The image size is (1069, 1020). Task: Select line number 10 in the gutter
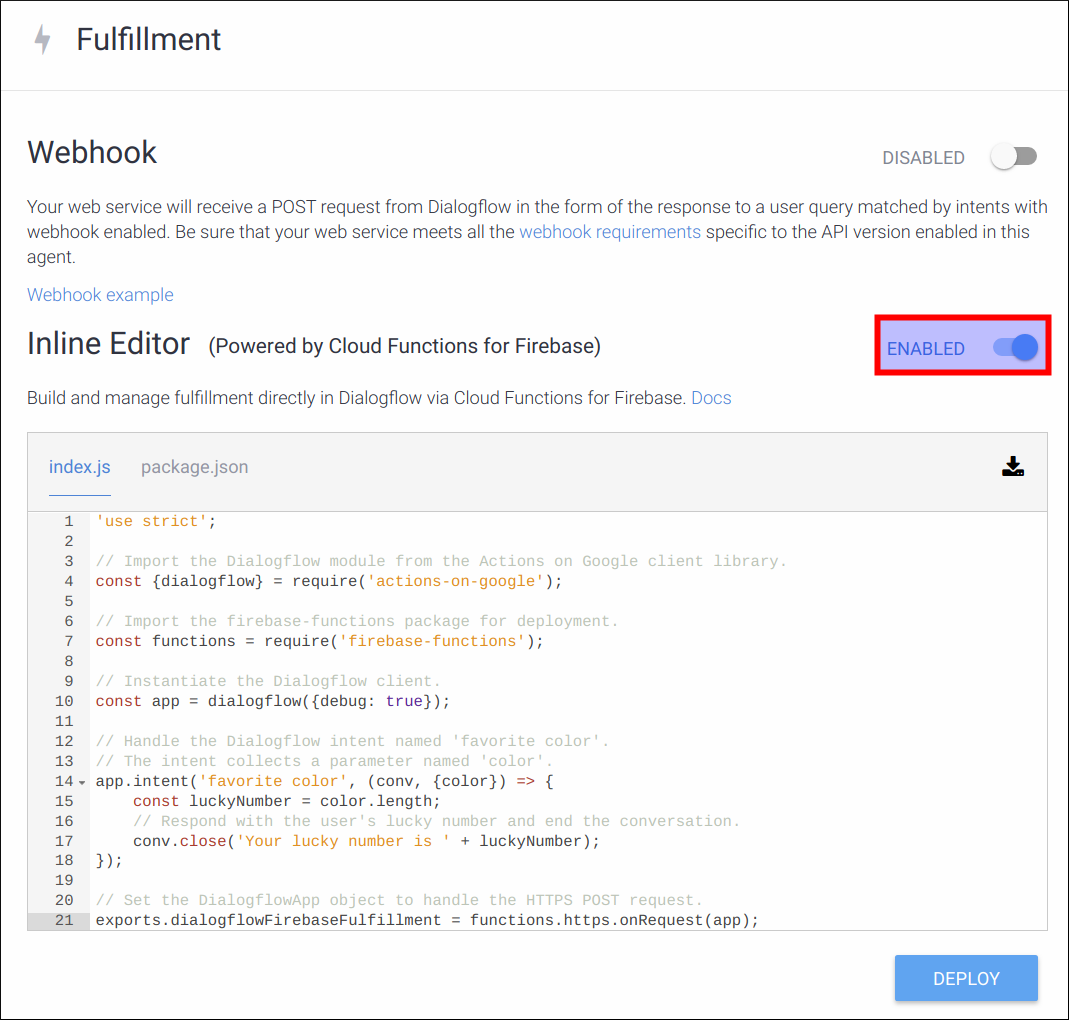pos(64,701)
